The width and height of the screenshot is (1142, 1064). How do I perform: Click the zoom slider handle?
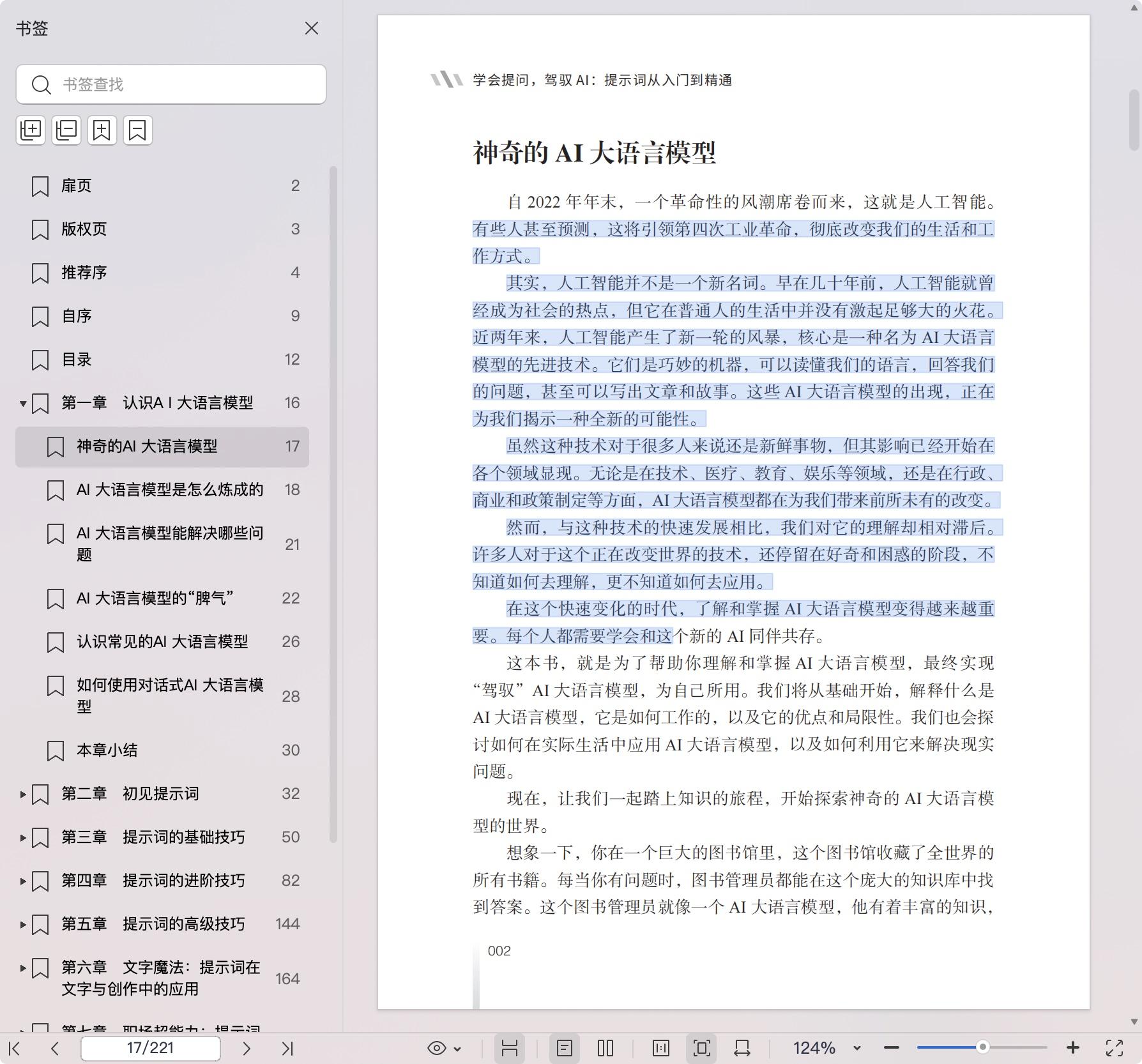983,1047
